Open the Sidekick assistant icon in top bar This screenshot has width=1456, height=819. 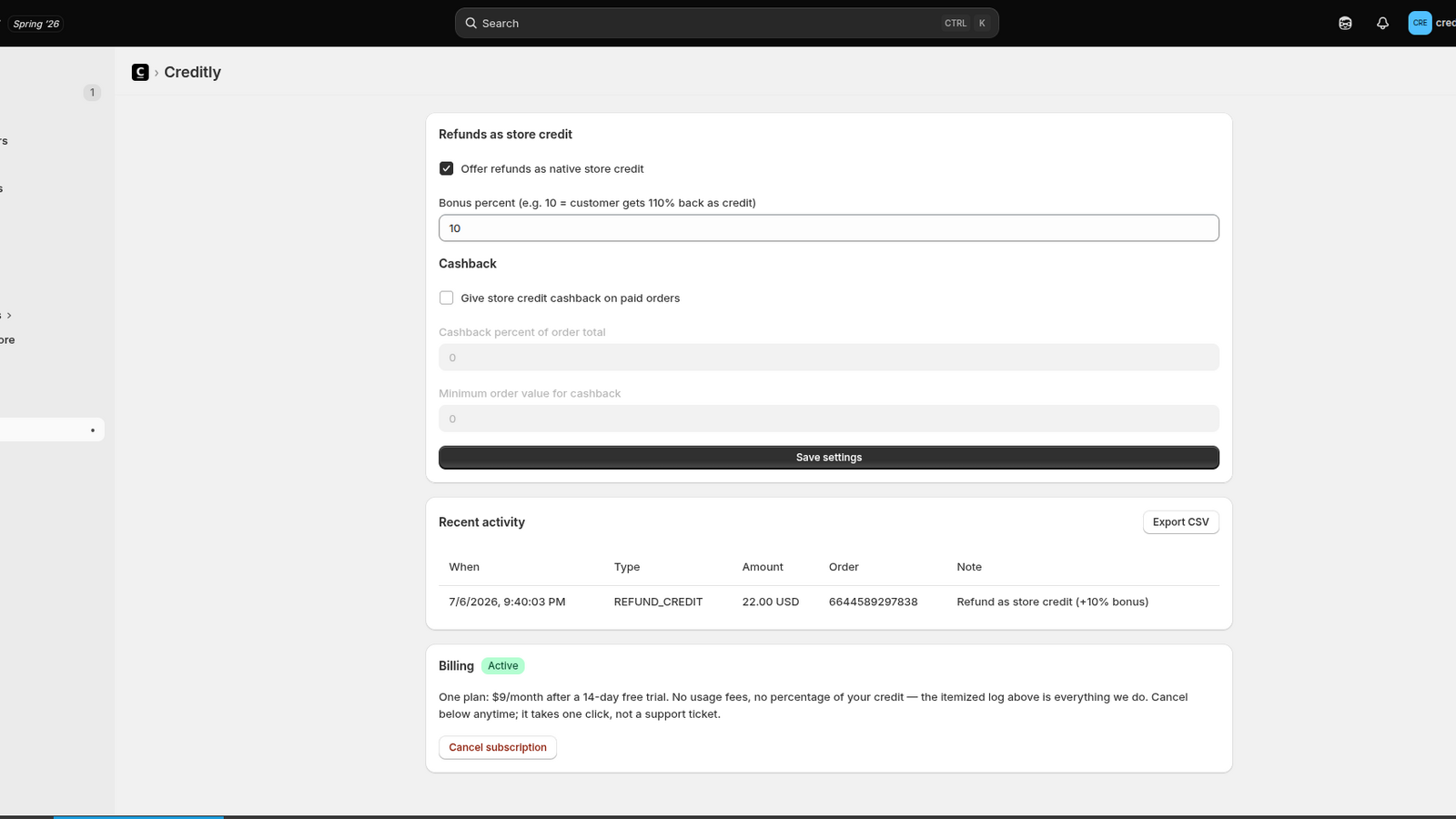1345,24
